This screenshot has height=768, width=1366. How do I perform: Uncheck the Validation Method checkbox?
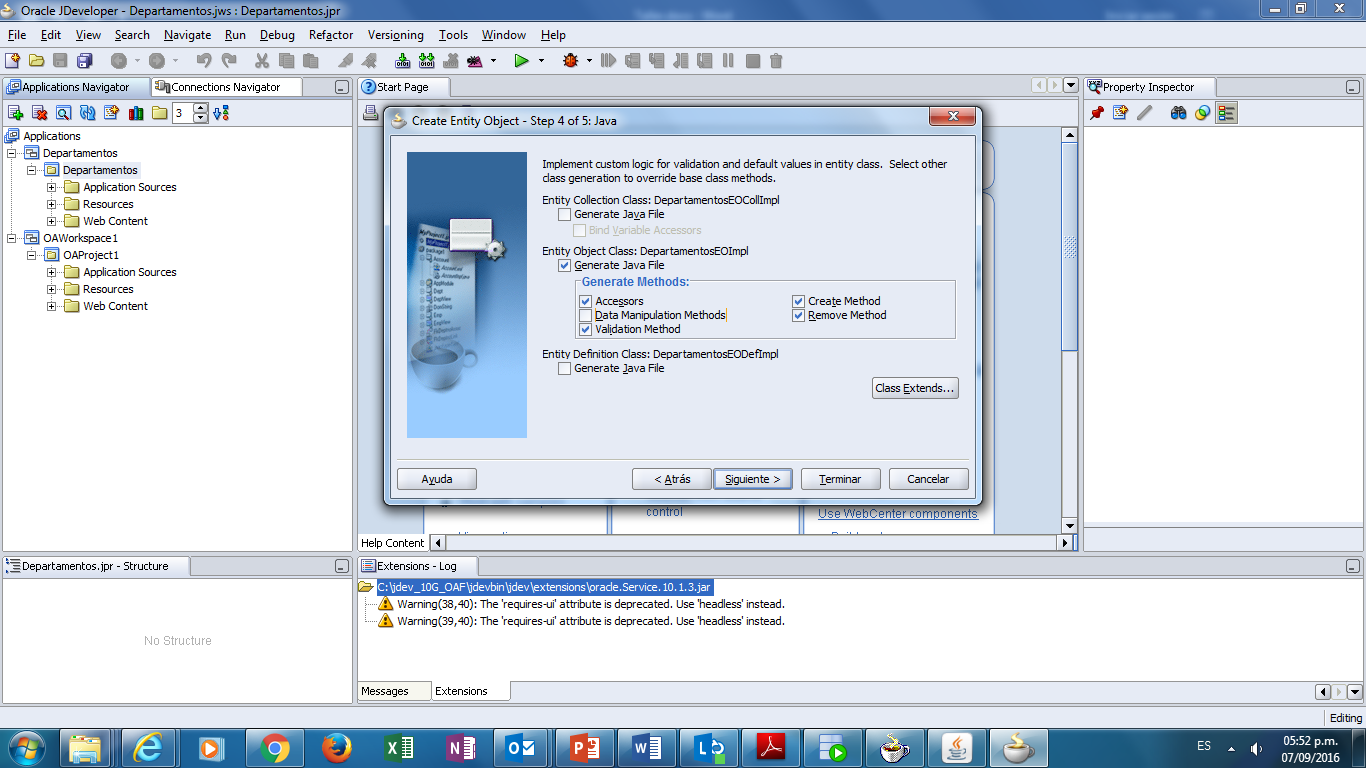(586, 329)
